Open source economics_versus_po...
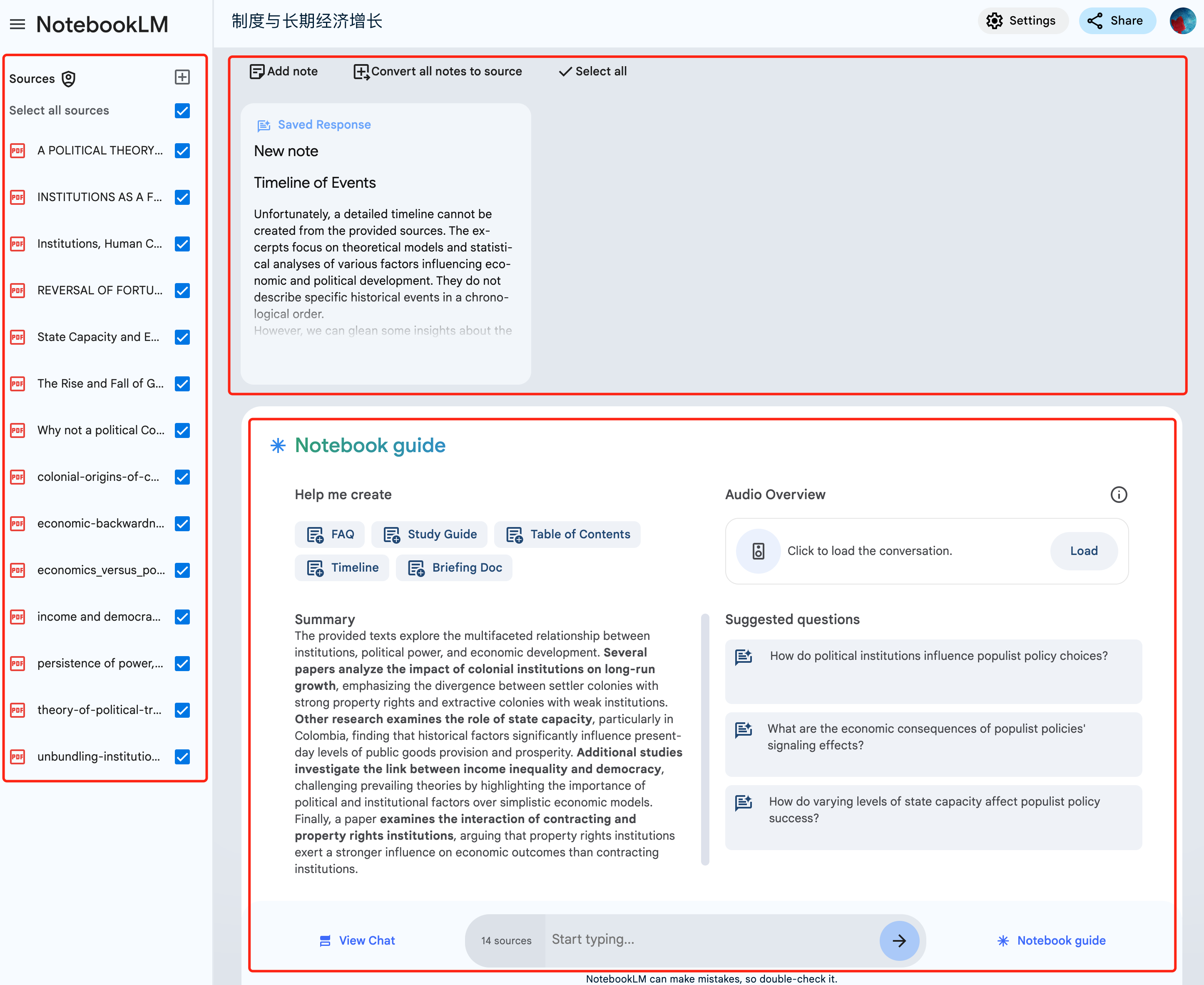This screenshot has height=985, width=1204. (101, 570)
